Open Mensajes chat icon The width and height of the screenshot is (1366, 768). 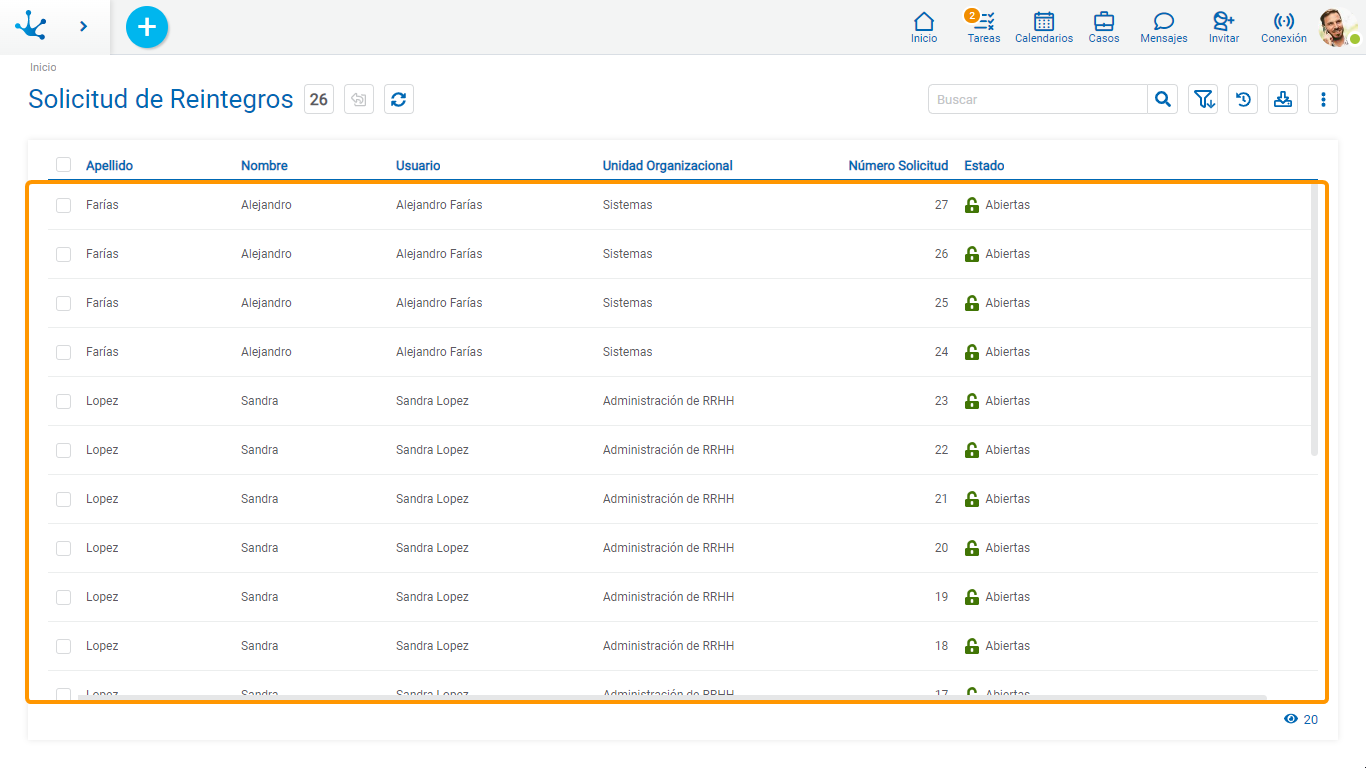coord(1164,27)
